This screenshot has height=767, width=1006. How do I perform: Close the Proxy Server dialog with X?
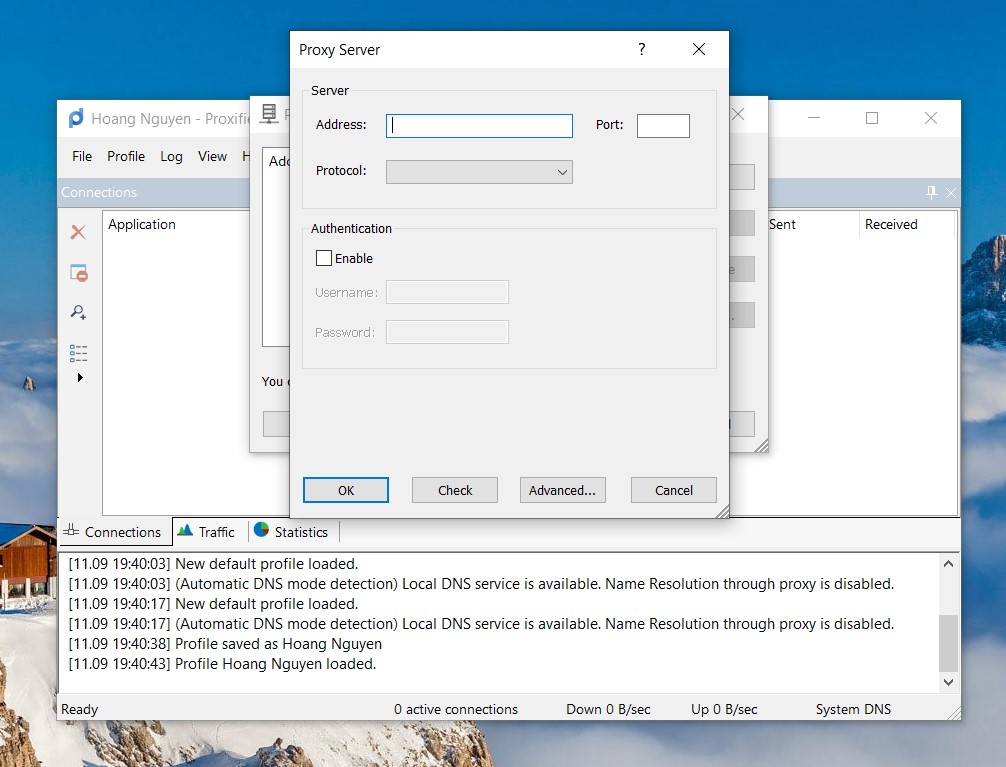click(699, 49)
